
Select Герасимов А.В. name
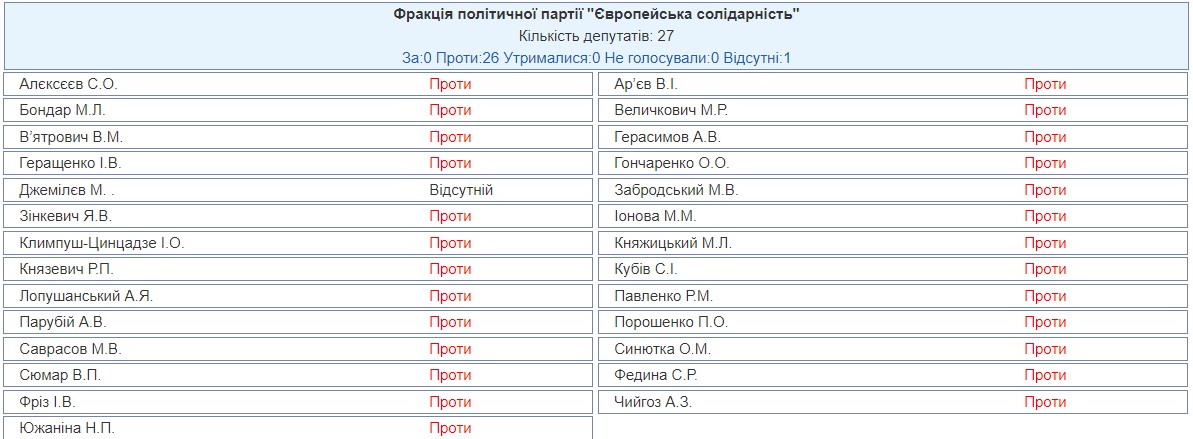pyautogui.click(x=667, y=137)
